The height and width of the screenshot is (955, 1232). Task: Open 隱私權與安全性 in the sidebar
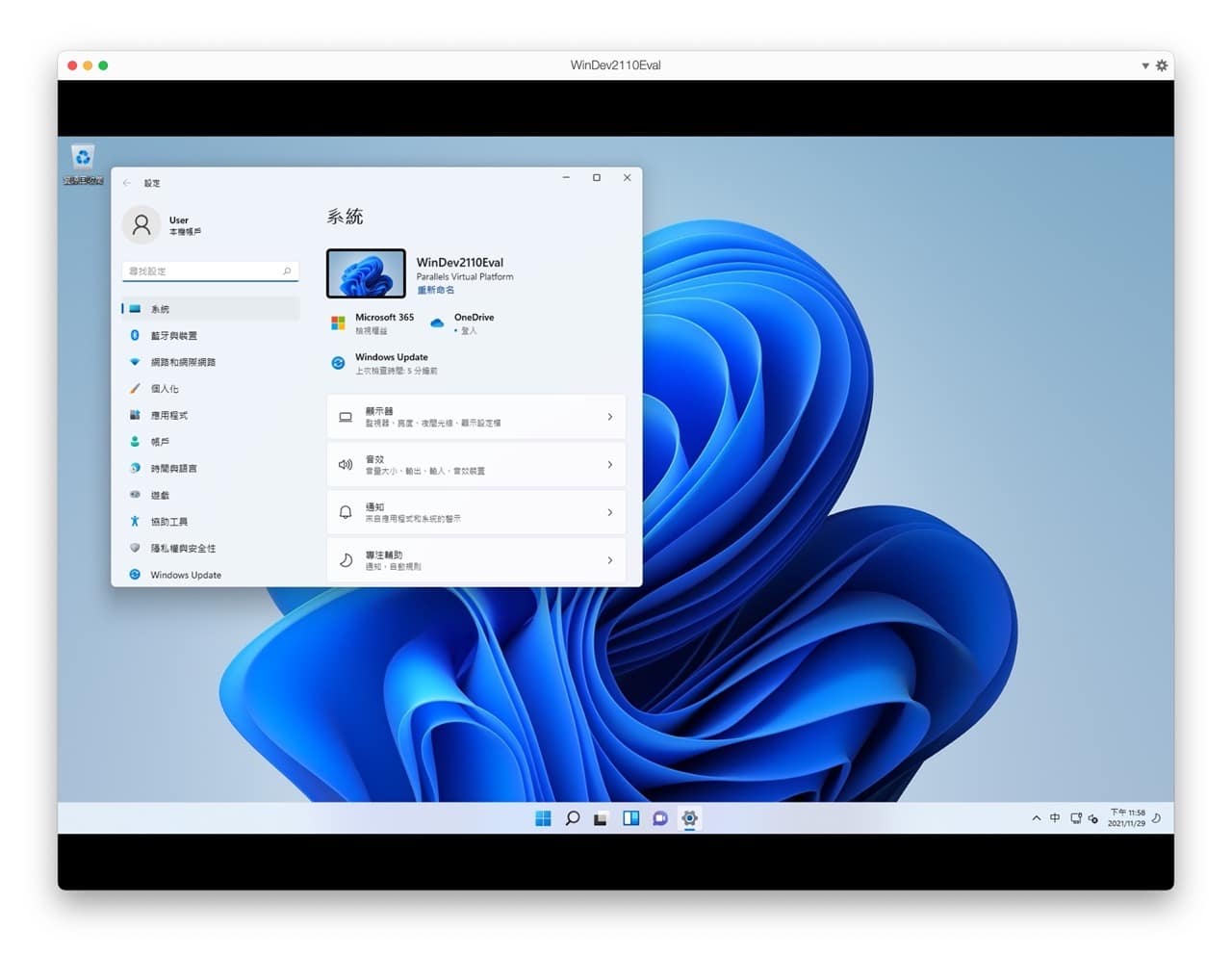210,548
